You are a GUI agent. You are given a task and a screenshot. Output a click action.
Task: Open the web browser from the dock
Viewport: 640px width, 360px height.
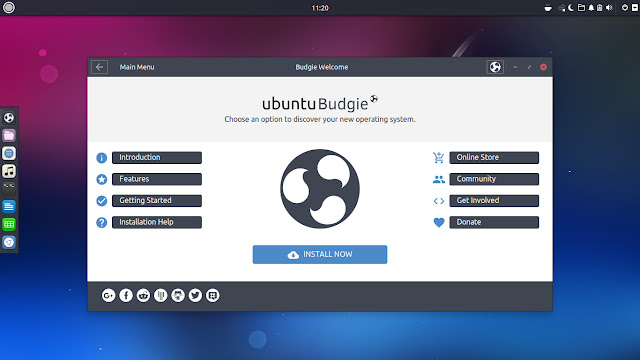tap(9, 153)
